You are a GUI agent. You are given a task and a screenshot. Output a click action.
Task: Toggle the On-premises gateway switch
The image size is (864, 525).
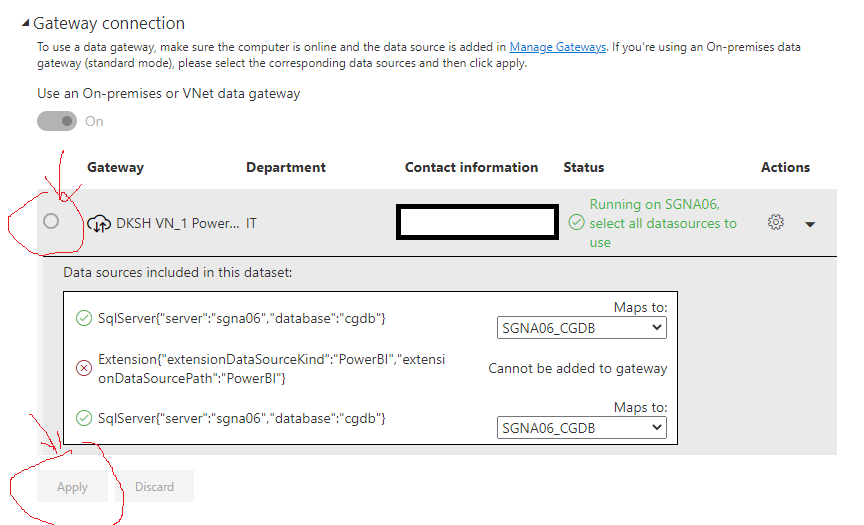[x=57, y=121]
